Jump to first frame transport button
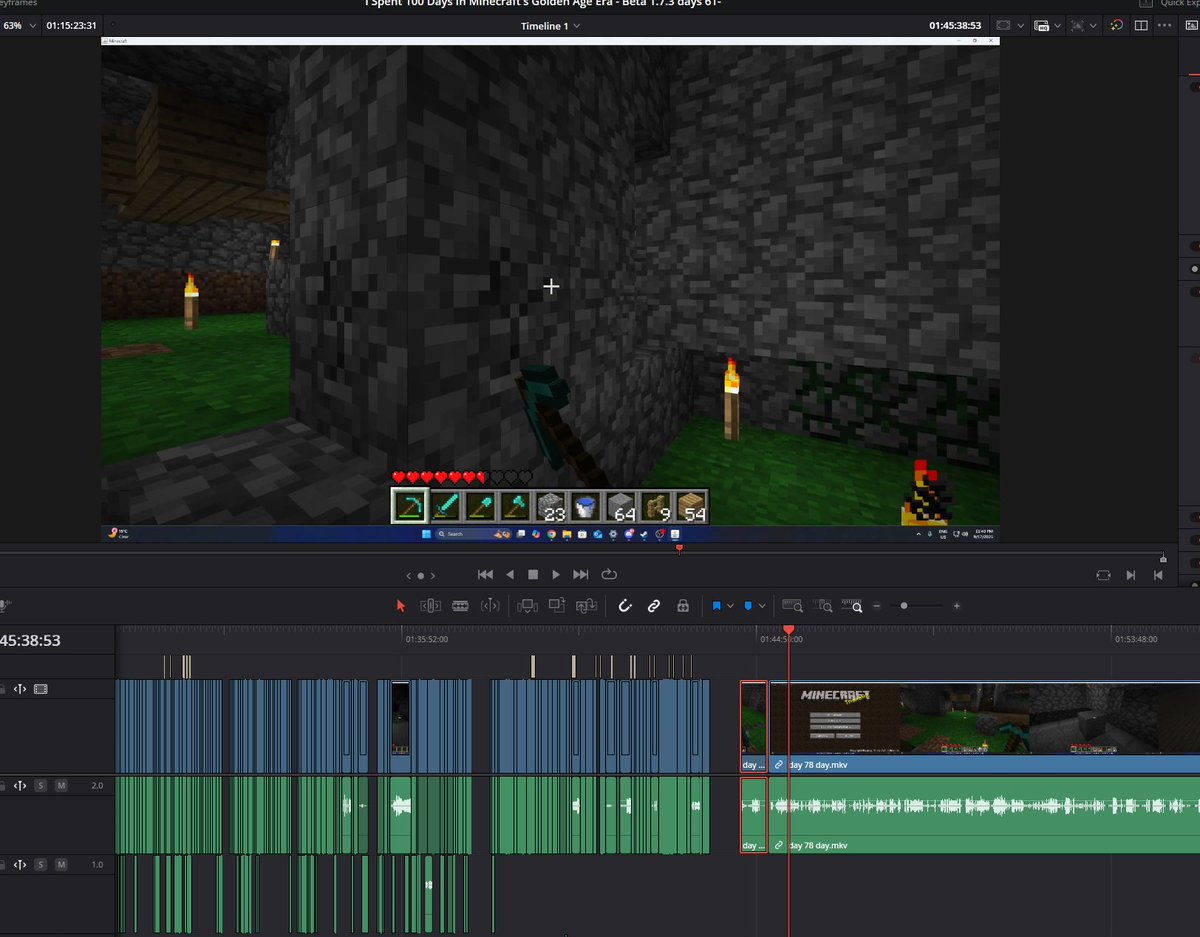Image resolution: width=1200 pixels, height=937 pixels. (485, 575)
